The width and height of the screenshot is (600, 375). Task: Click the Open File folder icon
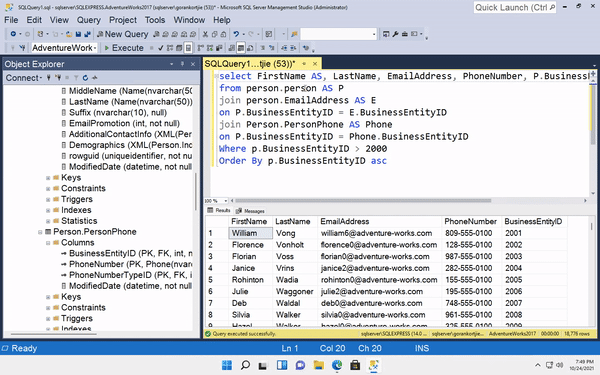(x=69, y=34)
